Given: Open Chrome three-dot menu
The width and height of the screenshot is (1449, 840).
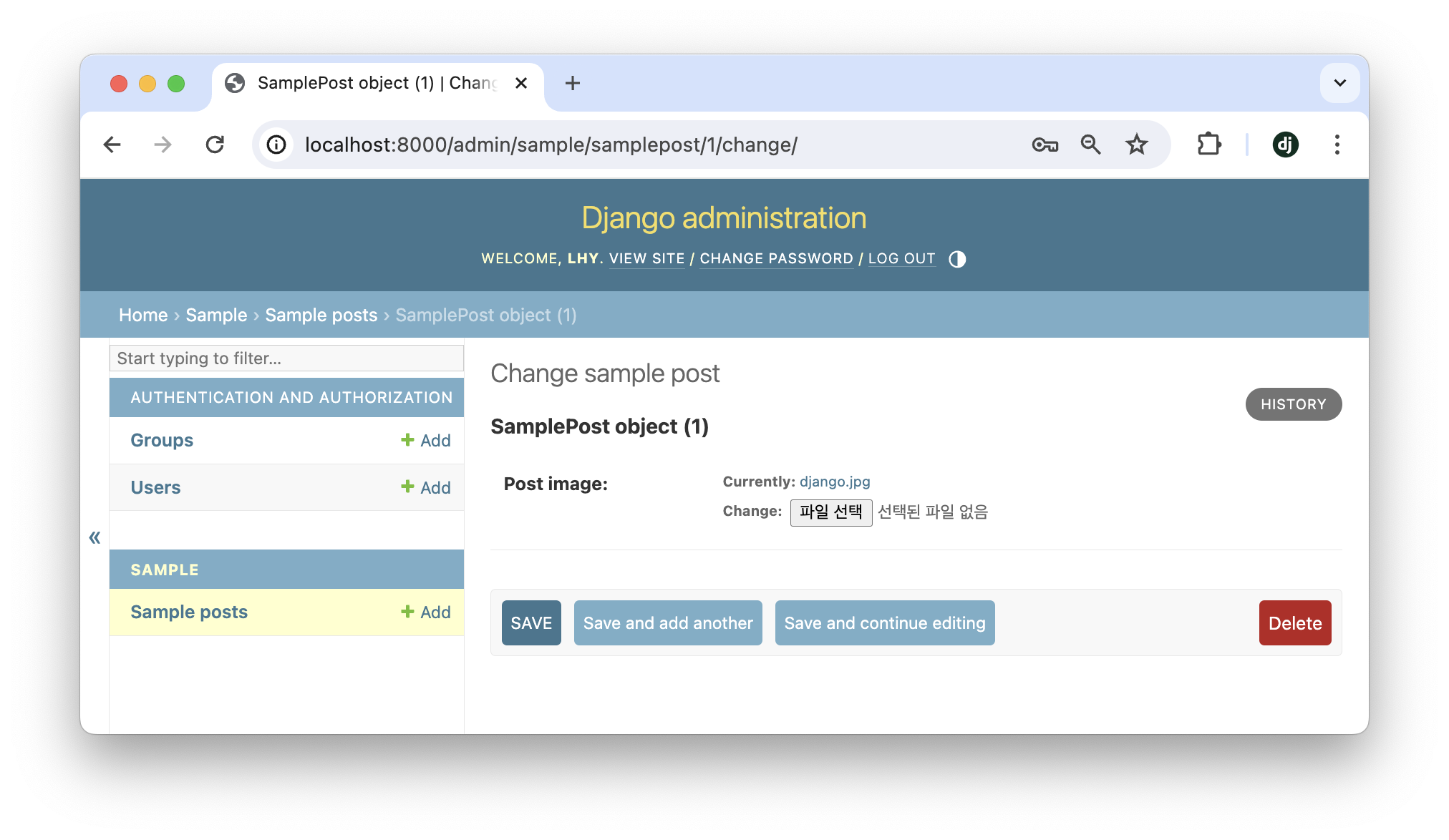Looking at the screenshot, I should click(x=1337, y=145).
